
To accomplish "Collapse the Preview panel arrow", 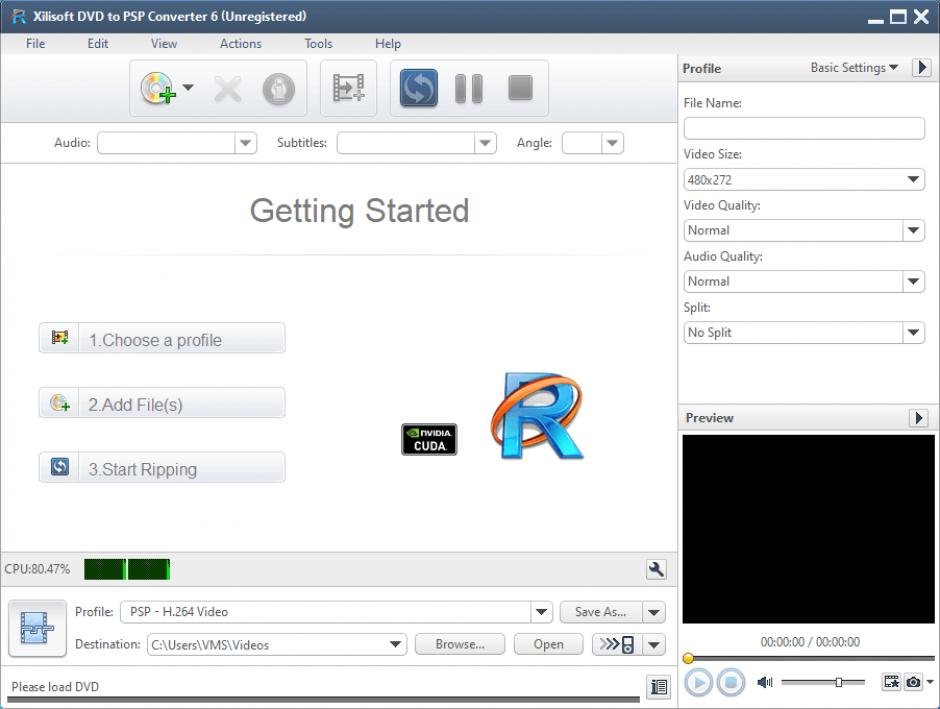I will [x=918, y=418].
